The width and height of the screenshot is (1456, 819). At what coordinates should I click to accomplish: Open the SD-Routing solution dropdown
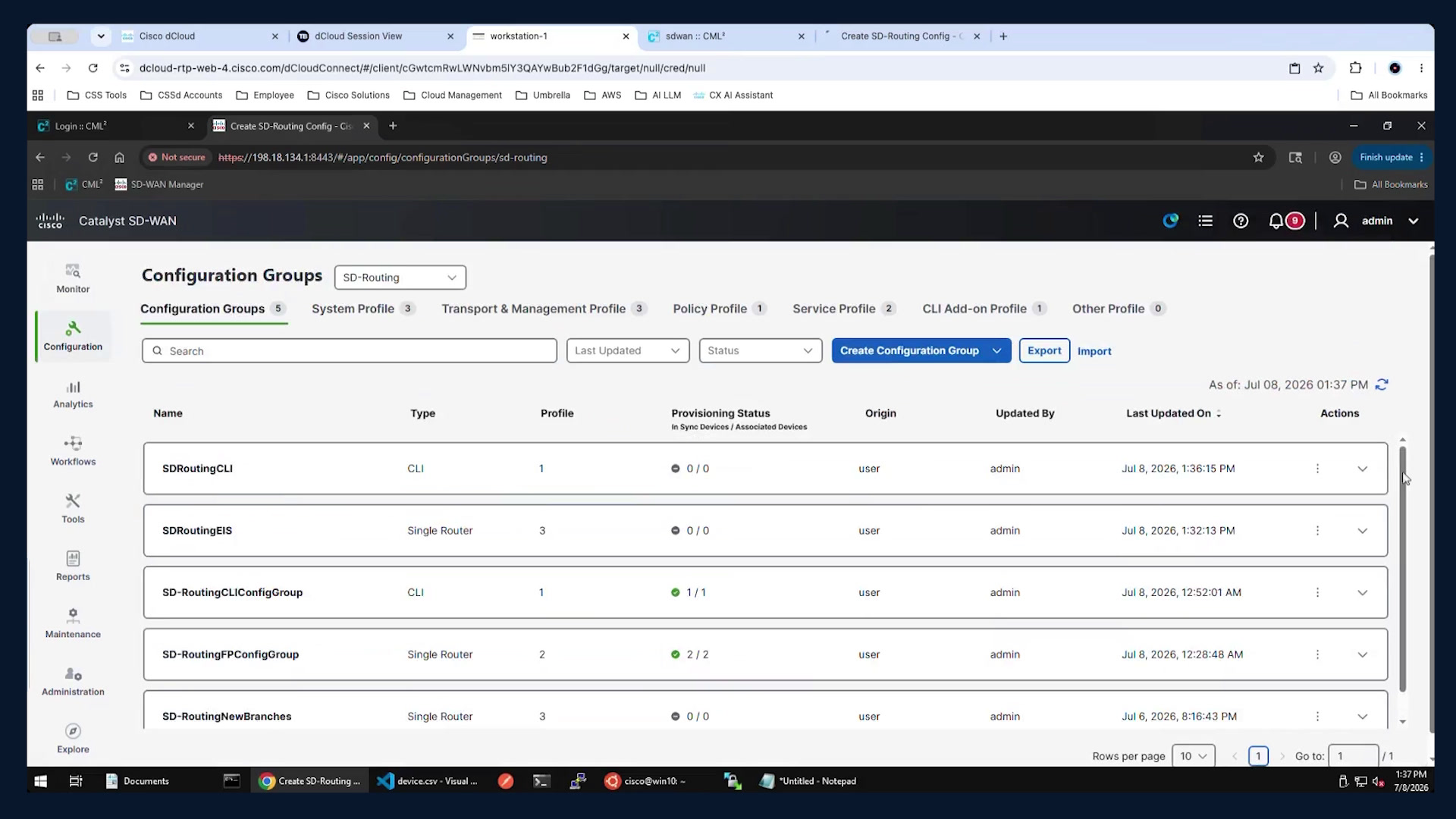click(400, 278)
